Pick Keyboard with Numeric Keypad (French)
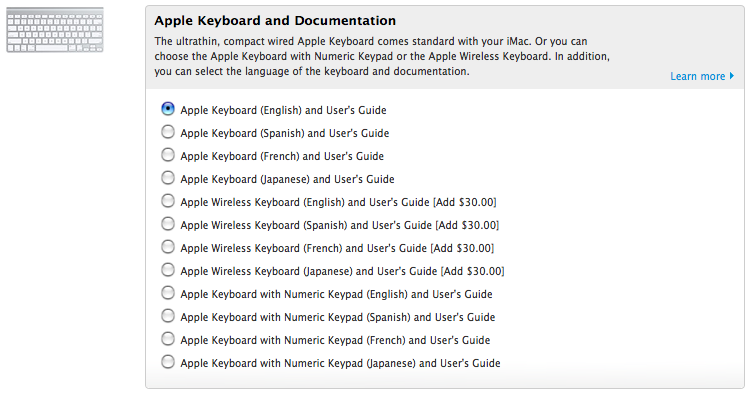Image resolution: width=751 pixels, height=395 pixels. 168,339
